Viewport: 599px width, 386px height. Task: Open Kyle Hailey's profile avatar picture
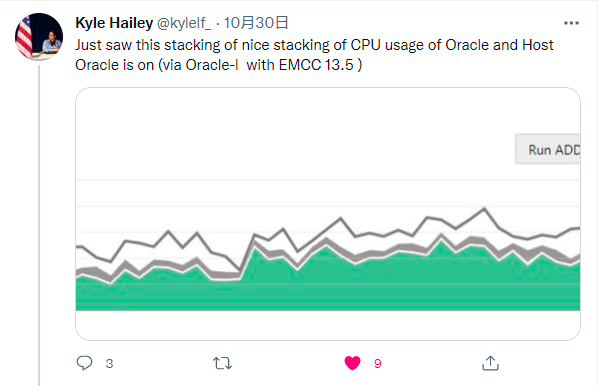[x=39, y=37]
